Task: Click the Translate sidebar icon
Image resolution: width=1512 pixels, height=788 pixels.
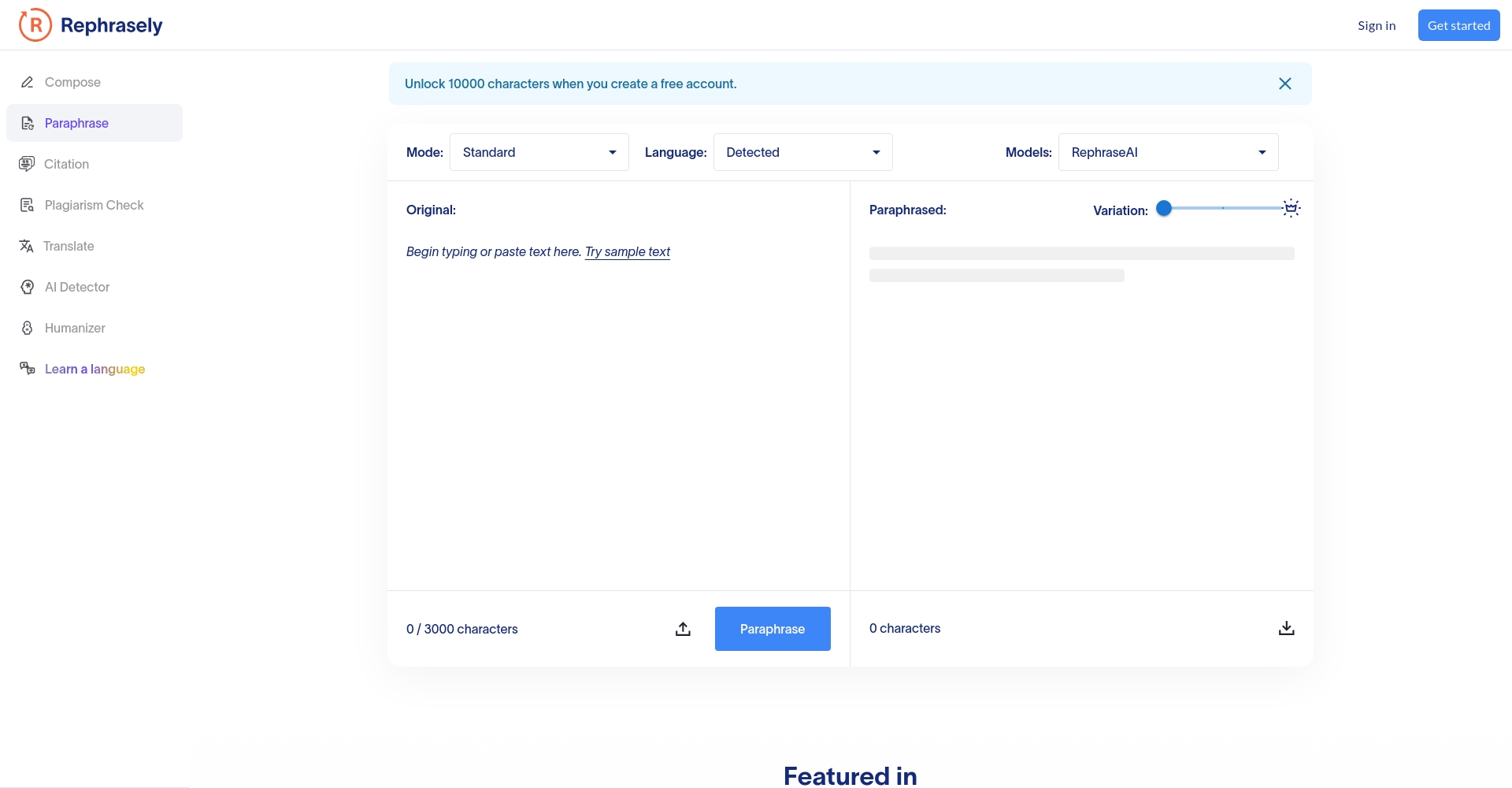Action: [x=27, y=246]
